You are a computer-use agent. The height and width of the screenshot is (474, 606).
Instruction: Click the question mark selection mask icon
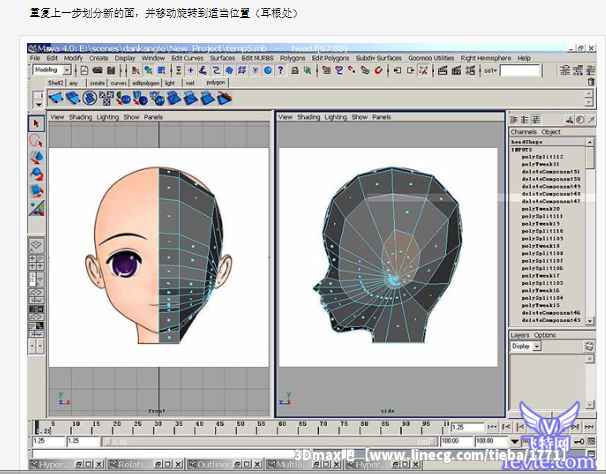[x=280, y=70]
